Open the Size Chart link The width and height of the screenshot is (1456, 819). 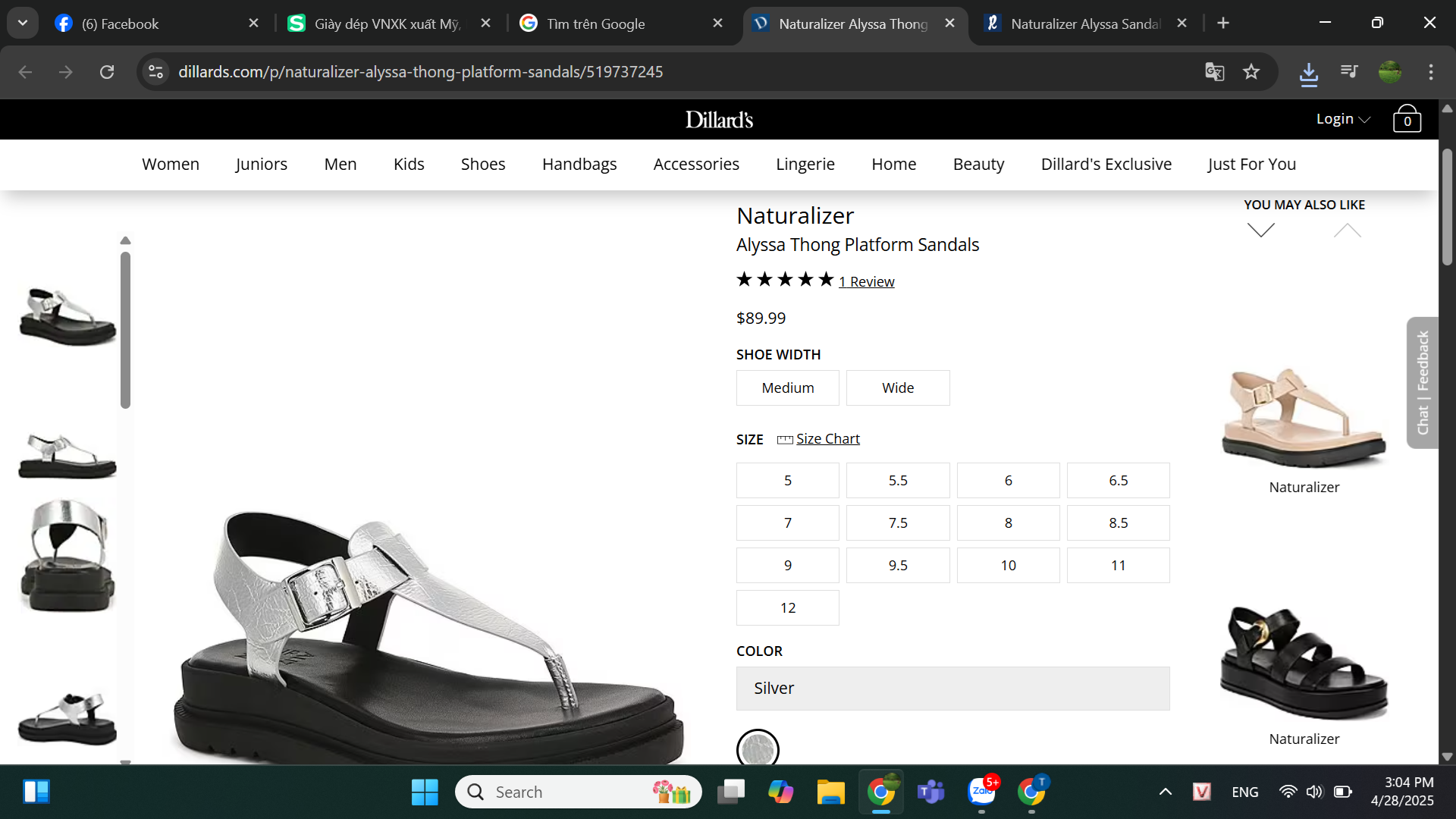827,439
